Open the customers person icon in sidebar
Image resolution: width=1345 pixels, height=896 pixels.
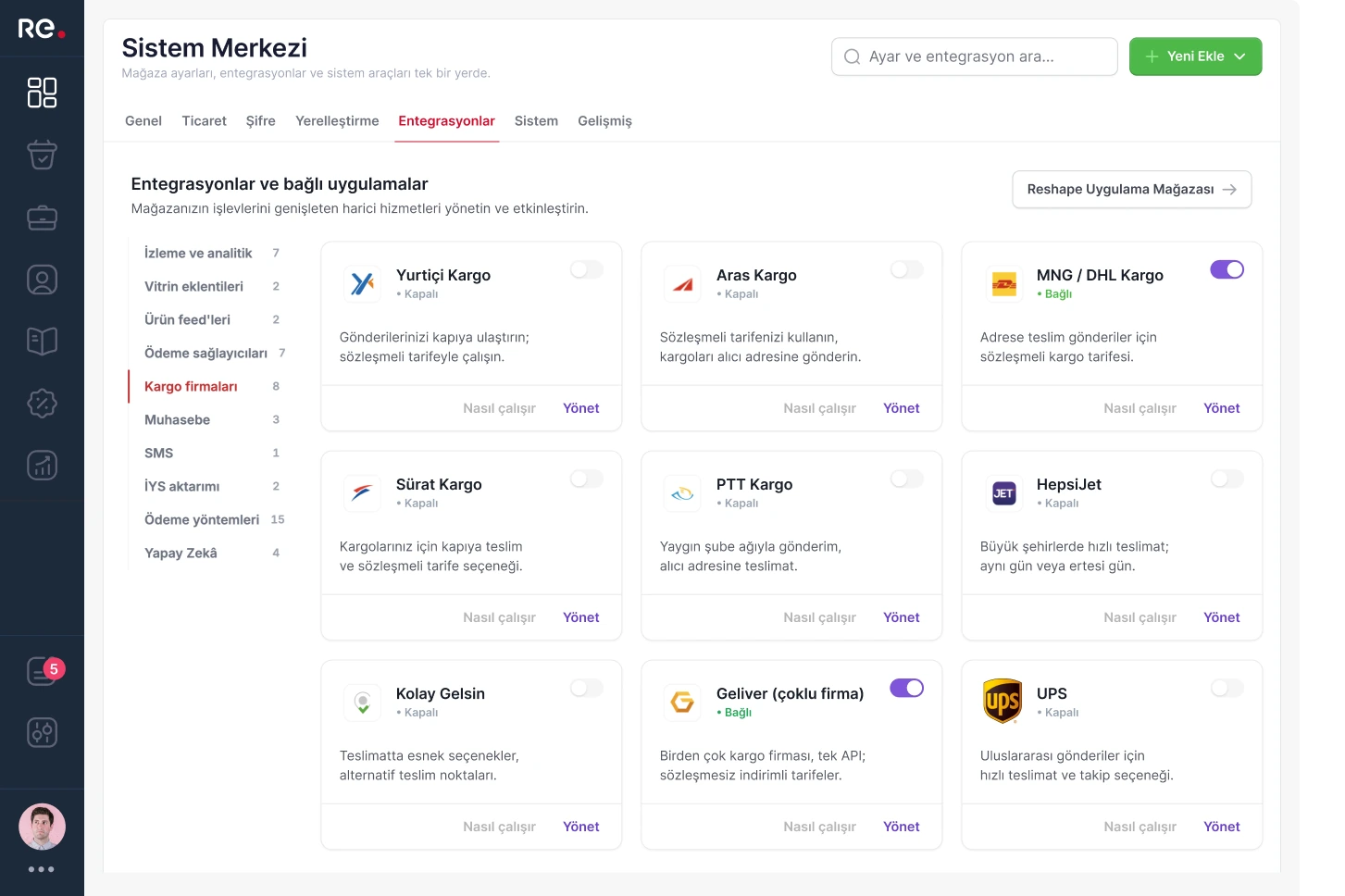(42, 280)
